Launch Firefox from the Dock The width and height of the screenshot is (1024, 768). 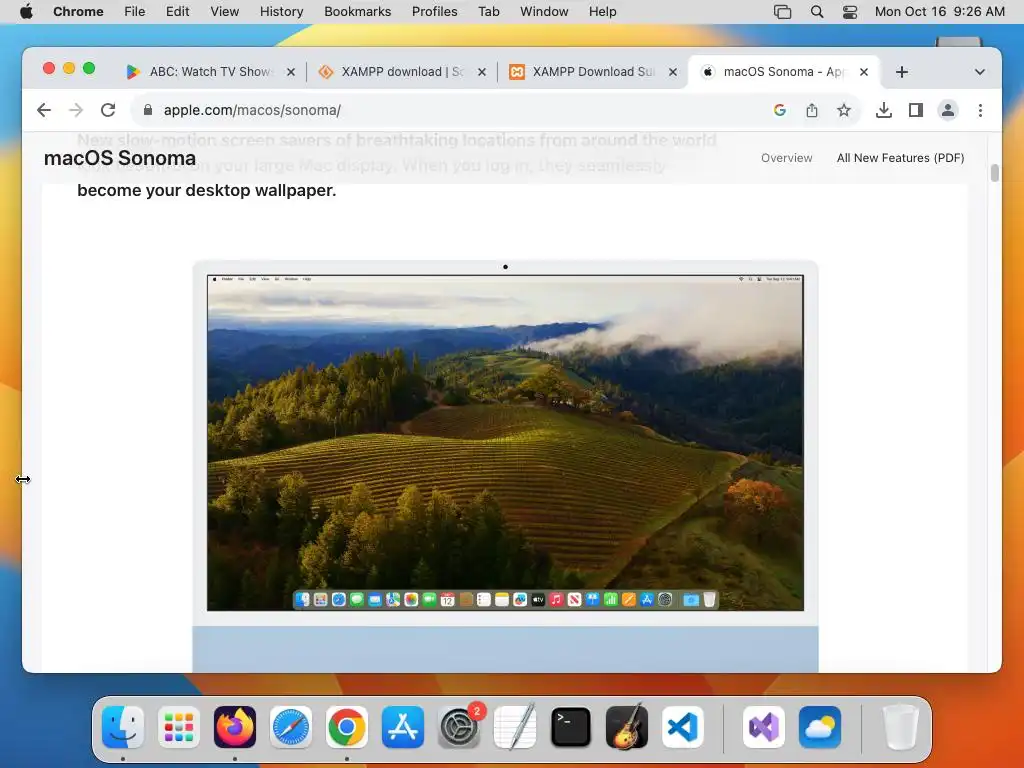(235, 727)
